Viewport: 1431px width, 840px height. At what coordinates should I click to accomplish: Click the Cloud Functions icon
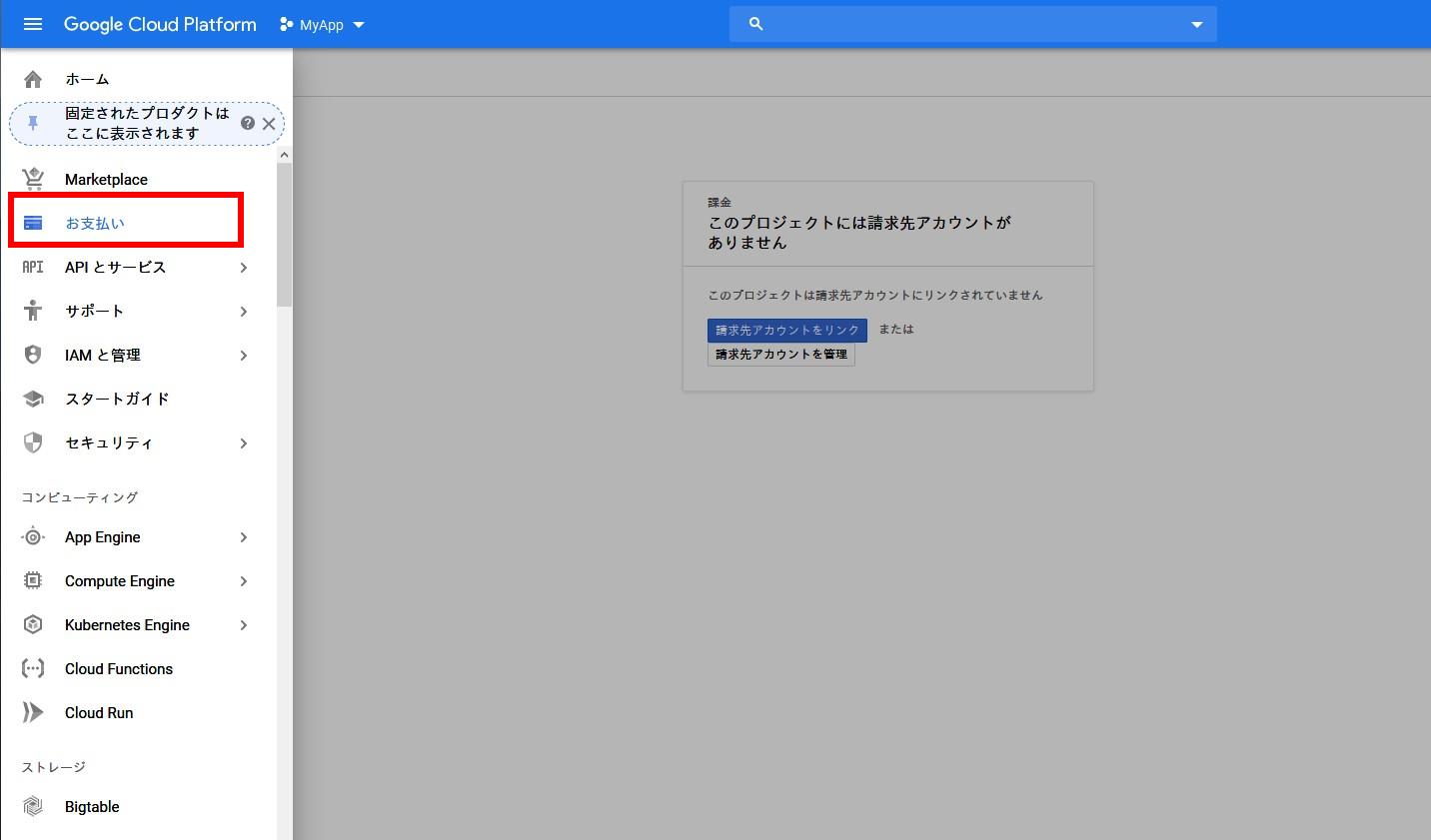(33, 669)
